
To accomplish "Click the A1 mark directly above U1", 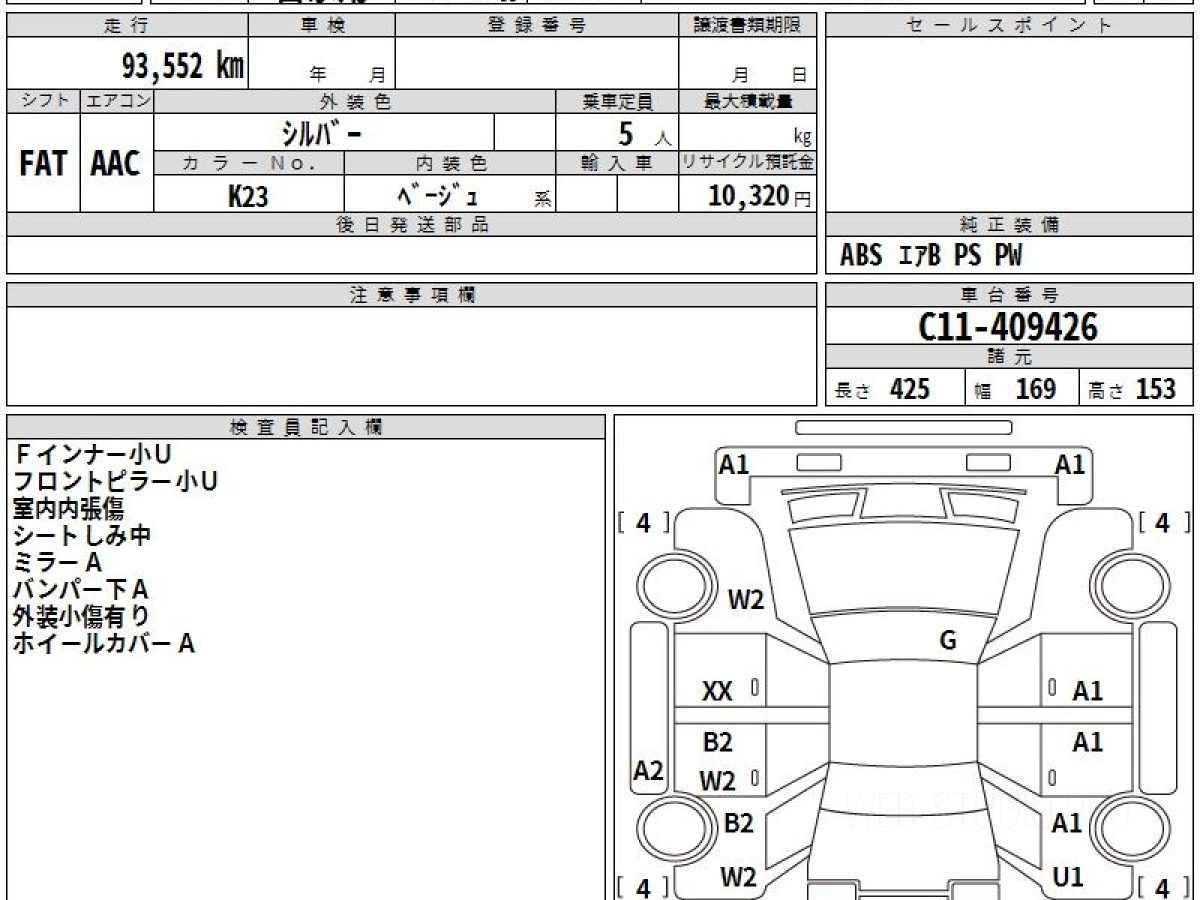I will click(1067, 823).
